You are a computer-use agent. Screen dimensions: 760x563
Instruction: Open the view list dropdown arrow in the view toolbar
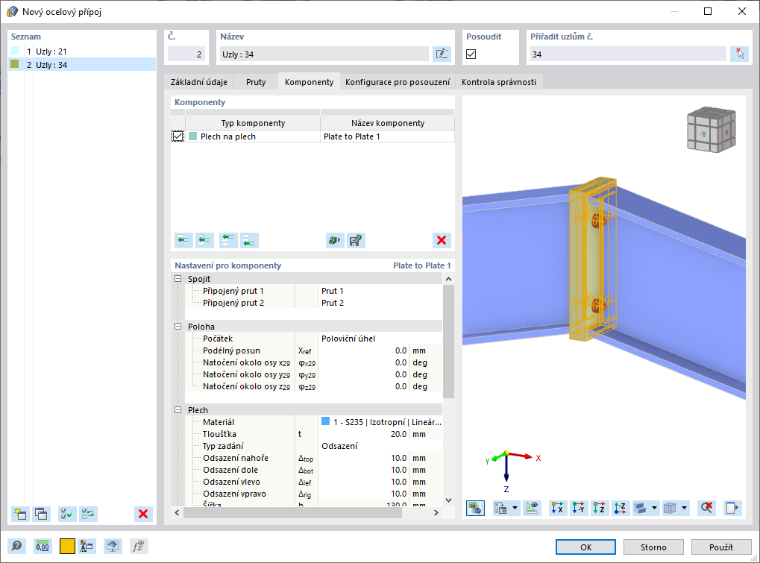click(x=515, y=508)
